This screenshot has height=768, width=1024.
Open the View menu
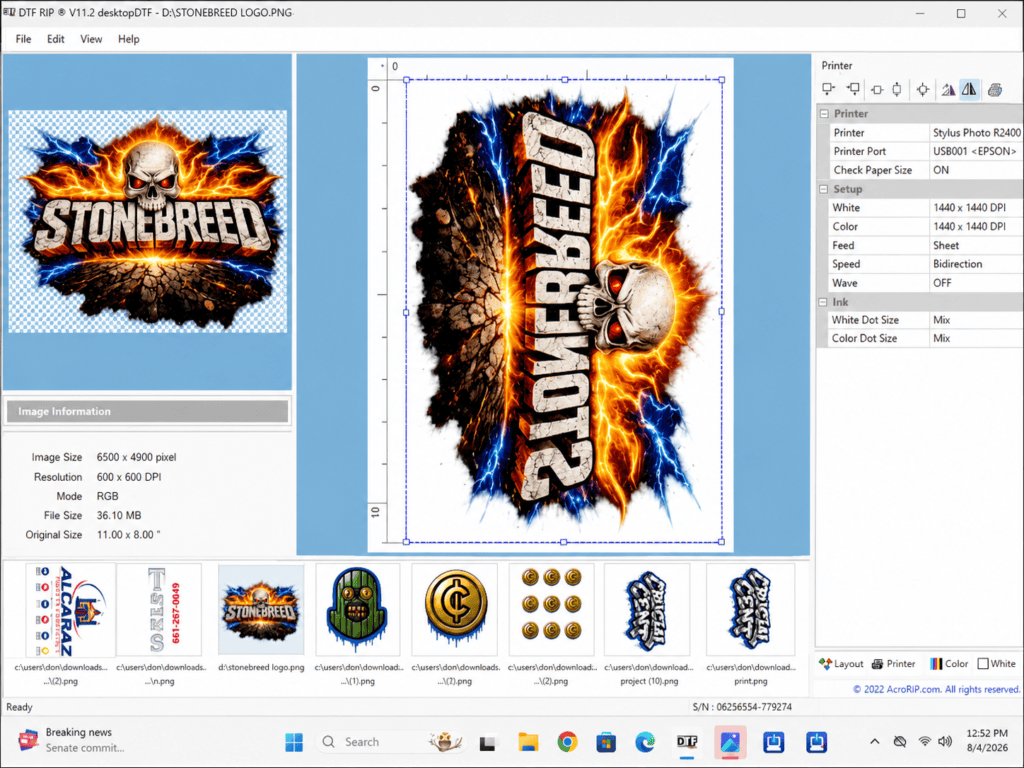[x=91, y=39]
